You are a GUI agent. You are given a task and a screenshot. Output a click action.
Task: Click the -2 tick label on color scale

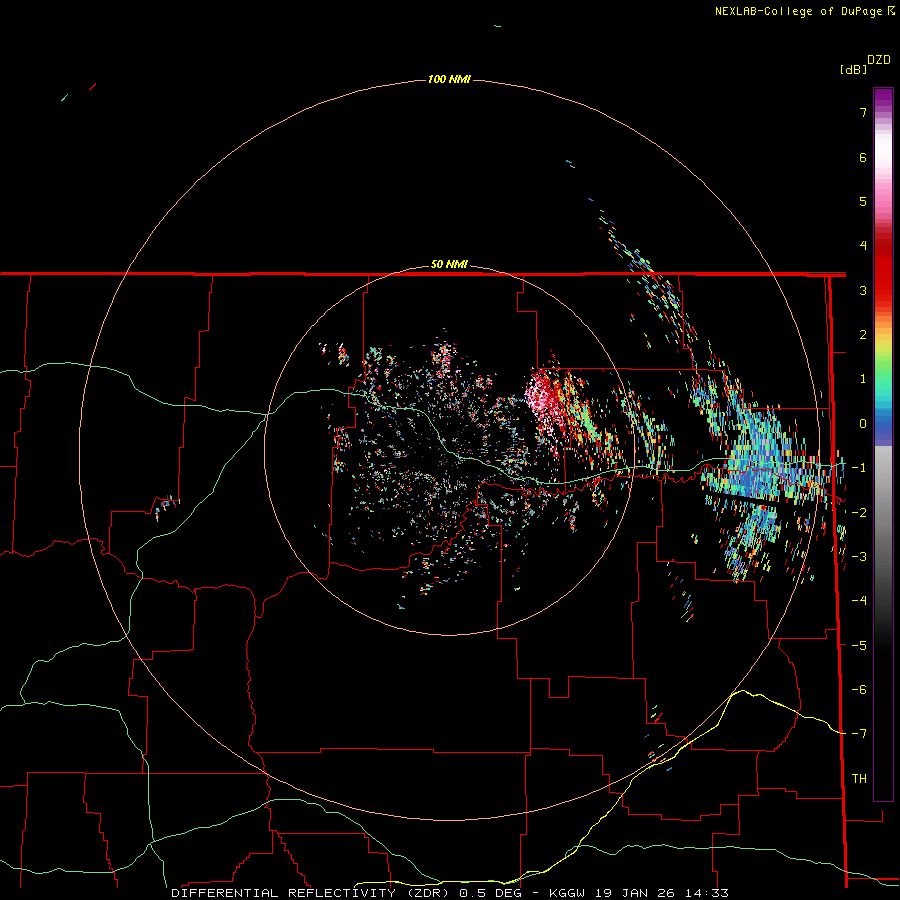click(x=859, y=512)
